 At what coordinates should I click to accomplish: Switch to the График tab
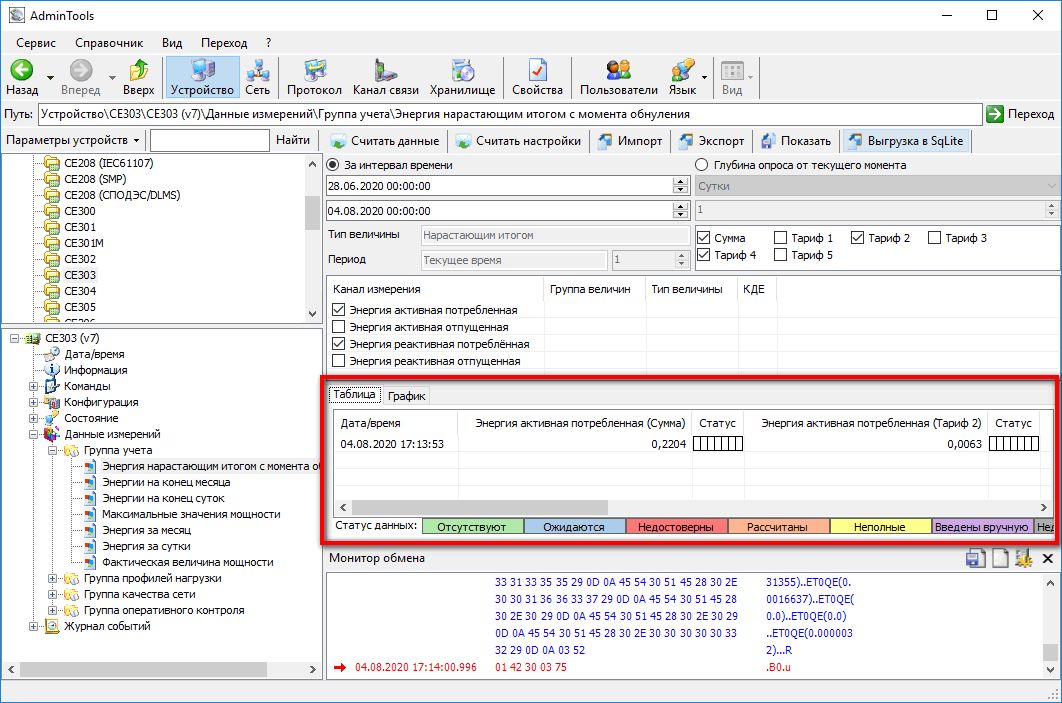(x=407, y=396)
